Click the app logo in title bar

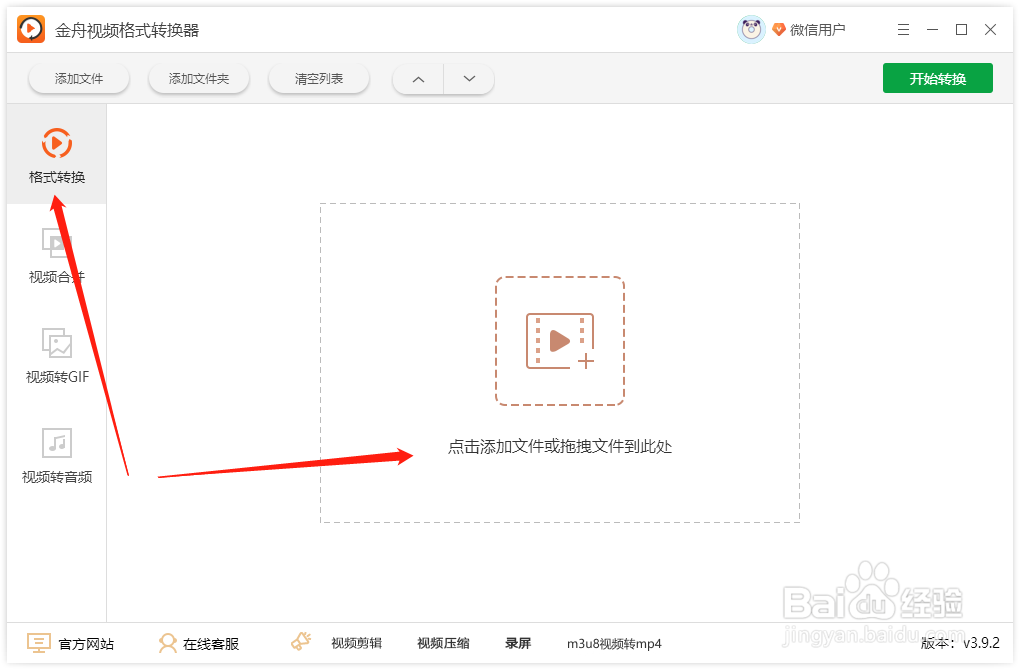(x=29, y=28)
